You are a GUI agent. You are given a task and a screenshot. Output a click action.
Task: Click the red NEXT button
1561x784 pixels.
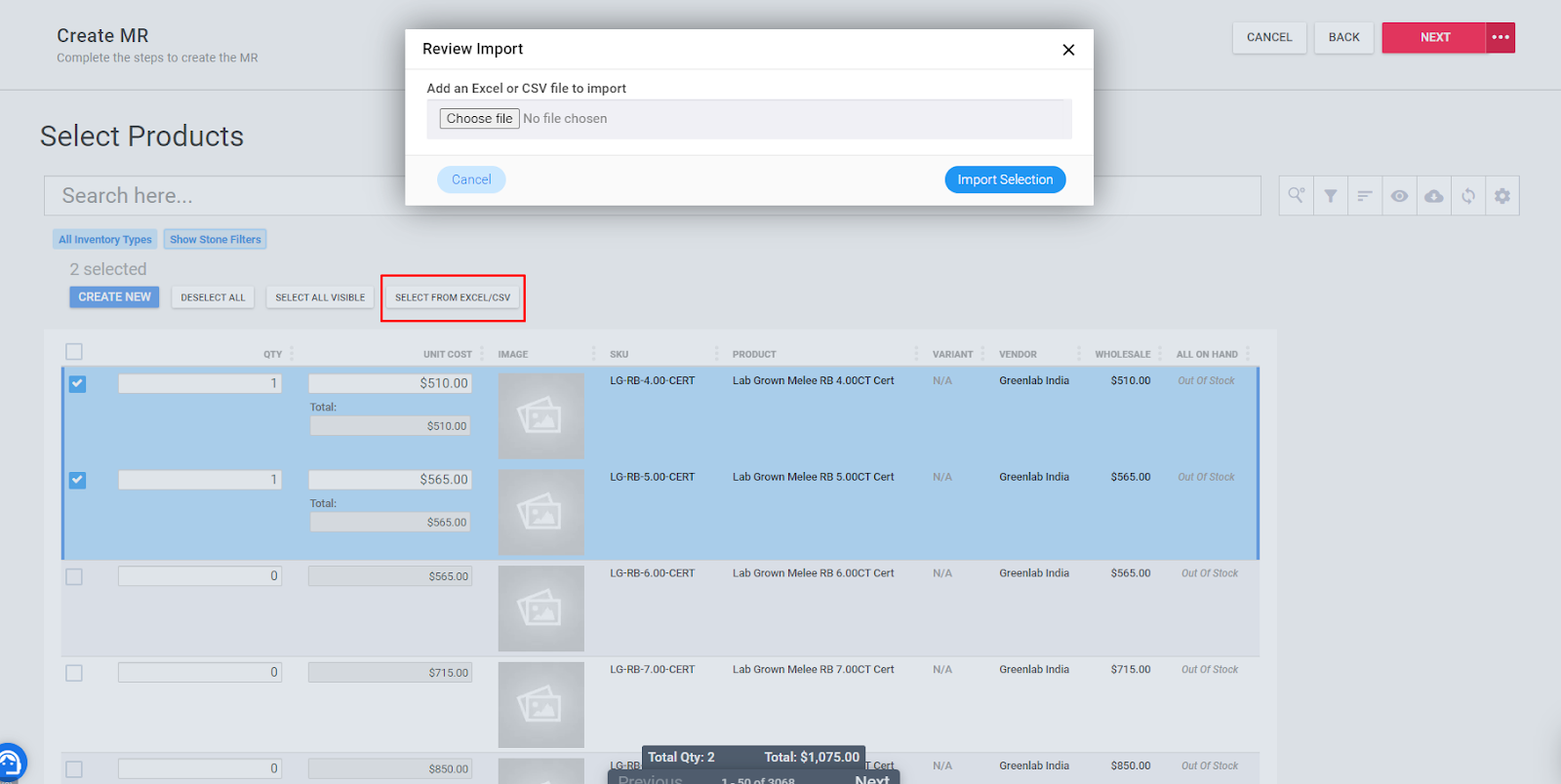[x=1434, y=37]
